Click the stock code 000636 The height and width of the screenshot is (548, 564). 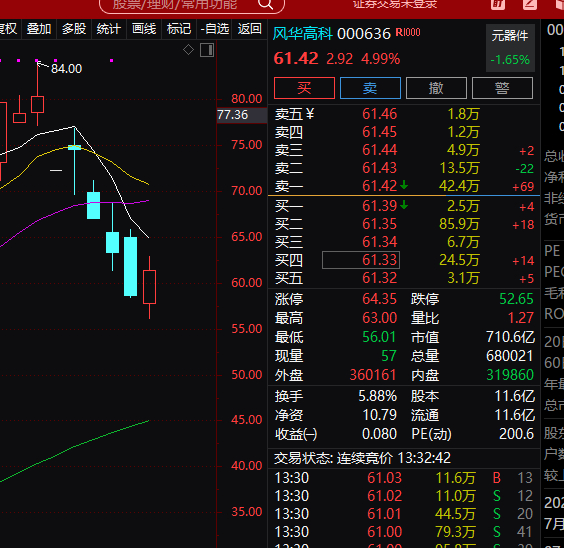[x=364, y=34]
